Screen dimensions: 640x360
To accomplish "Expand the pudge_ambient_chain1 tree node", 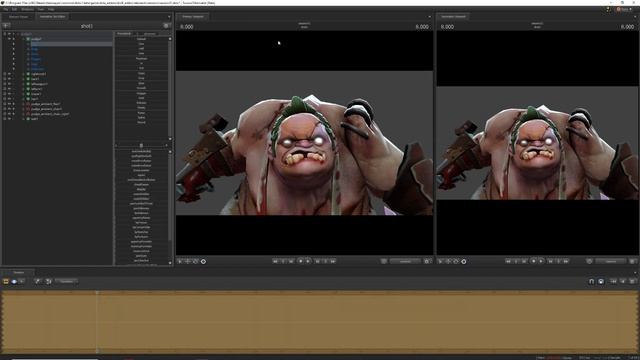I will coord(23,109).
